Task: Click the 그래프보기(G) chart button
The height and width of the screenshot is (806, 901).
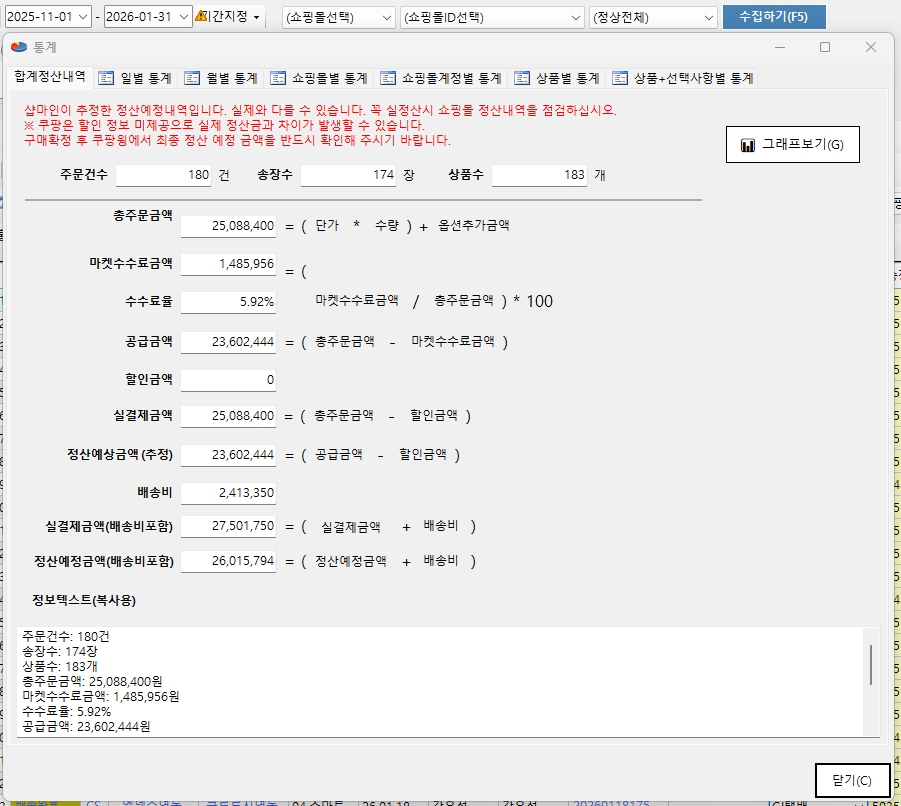Action: coord(792,145)
